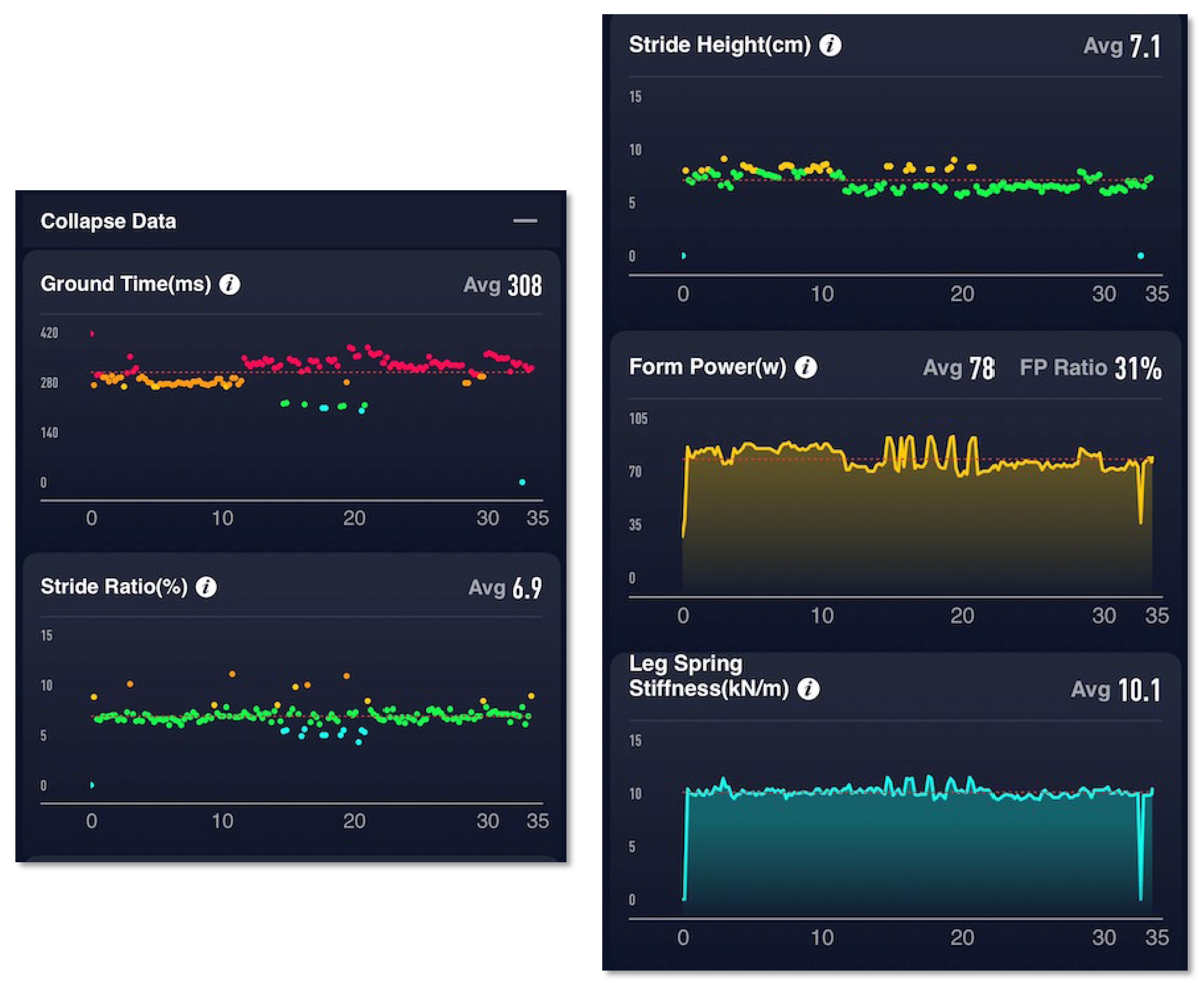Click the Stride Height average value 7.1
Image resolution: width=1204 pixels, height=991 pixels.
pyautogui.click(x=1145, y=46)
